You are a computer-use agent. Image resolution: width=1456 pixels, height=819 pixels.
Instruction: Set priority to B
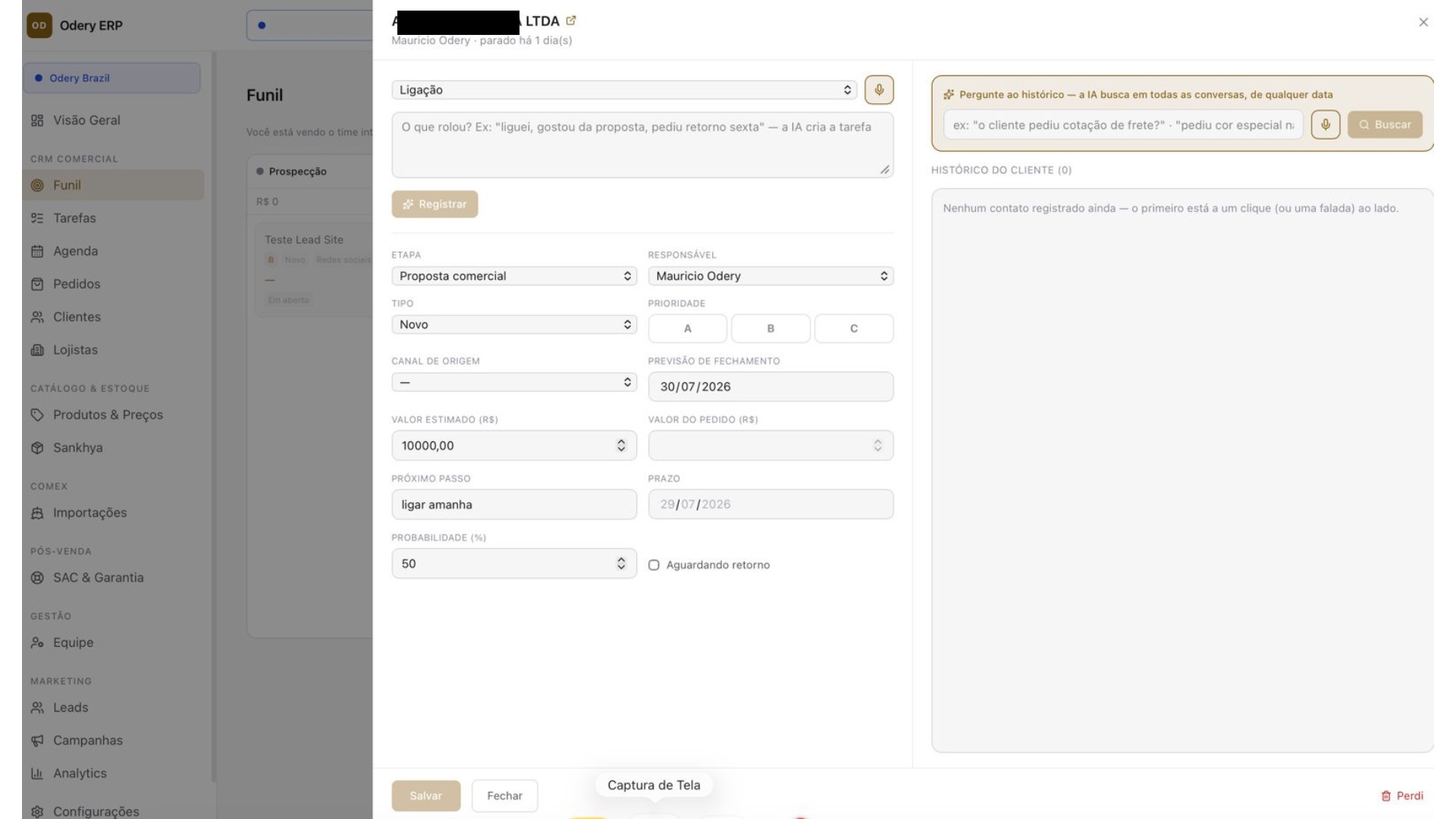pos(770,328)
